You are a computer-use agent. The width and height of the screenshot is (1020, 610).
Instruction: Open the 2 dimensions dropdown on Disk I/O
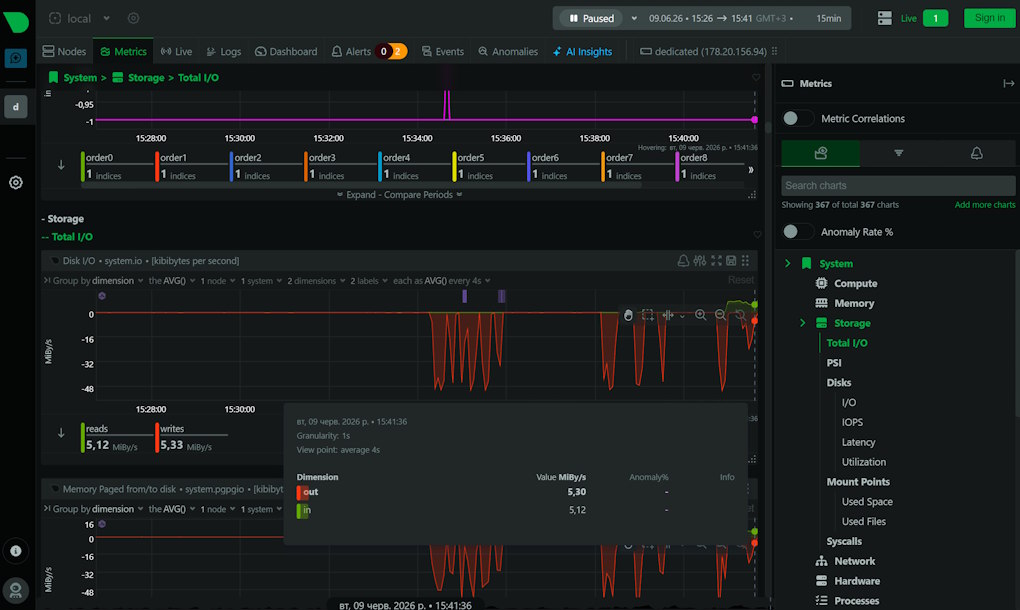[x=316, y=281]
